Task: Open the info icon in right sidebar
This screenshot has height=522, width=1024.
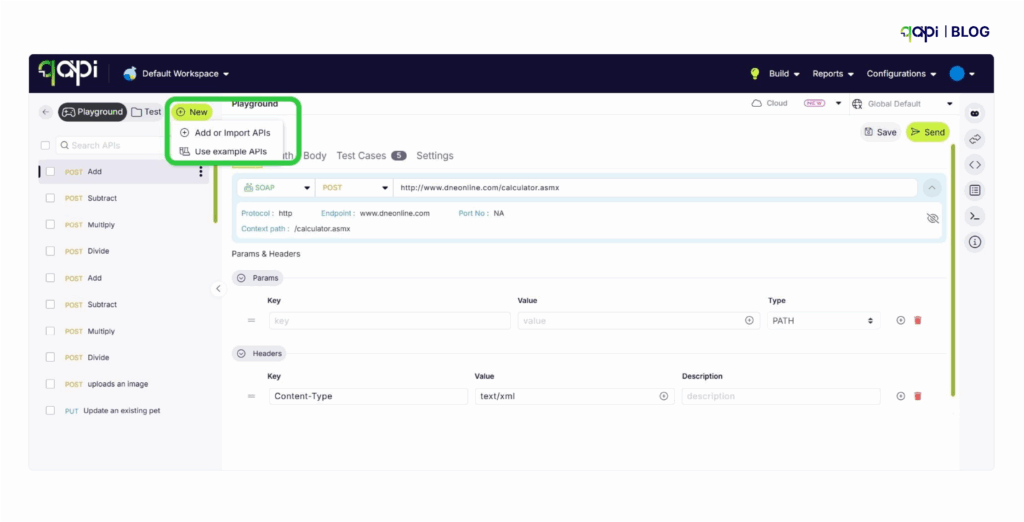Action: [975, 242]
